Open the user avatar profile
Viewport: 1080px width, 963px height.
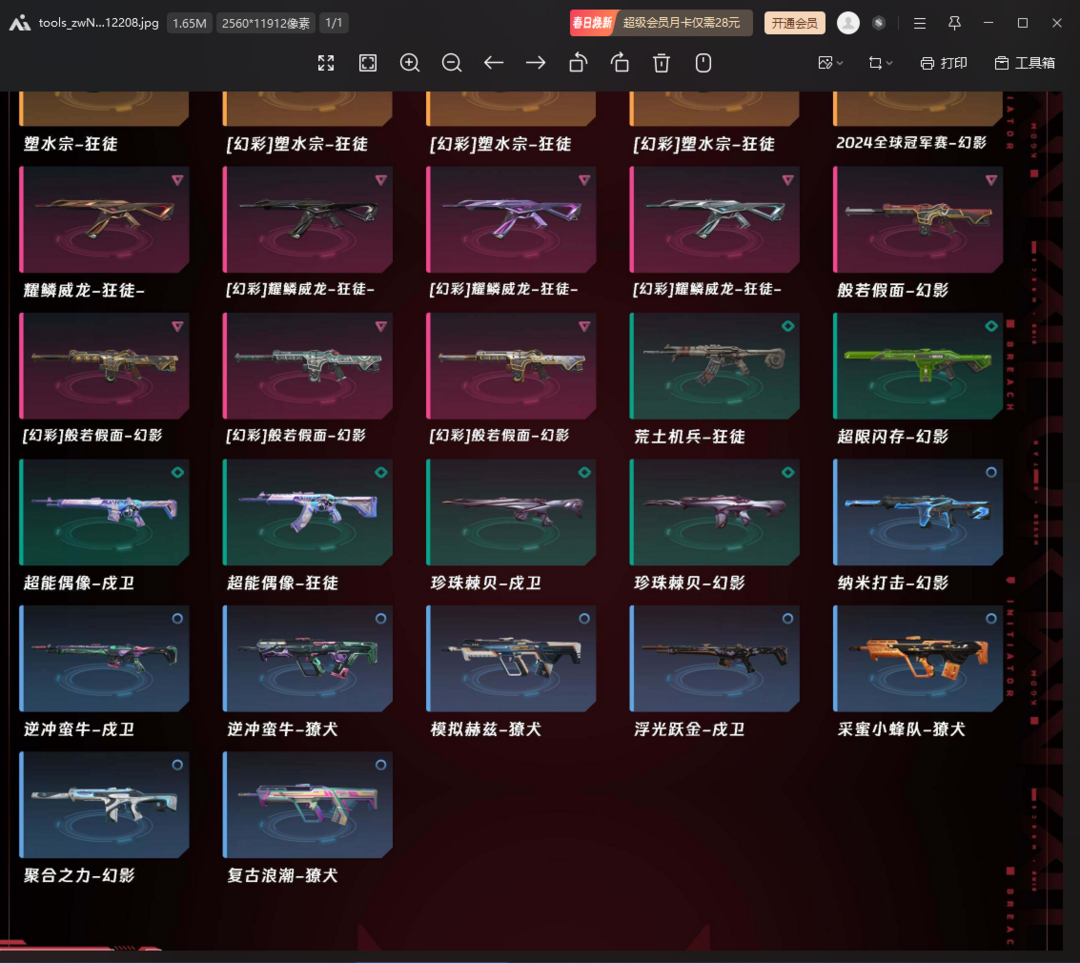[848, 23]
